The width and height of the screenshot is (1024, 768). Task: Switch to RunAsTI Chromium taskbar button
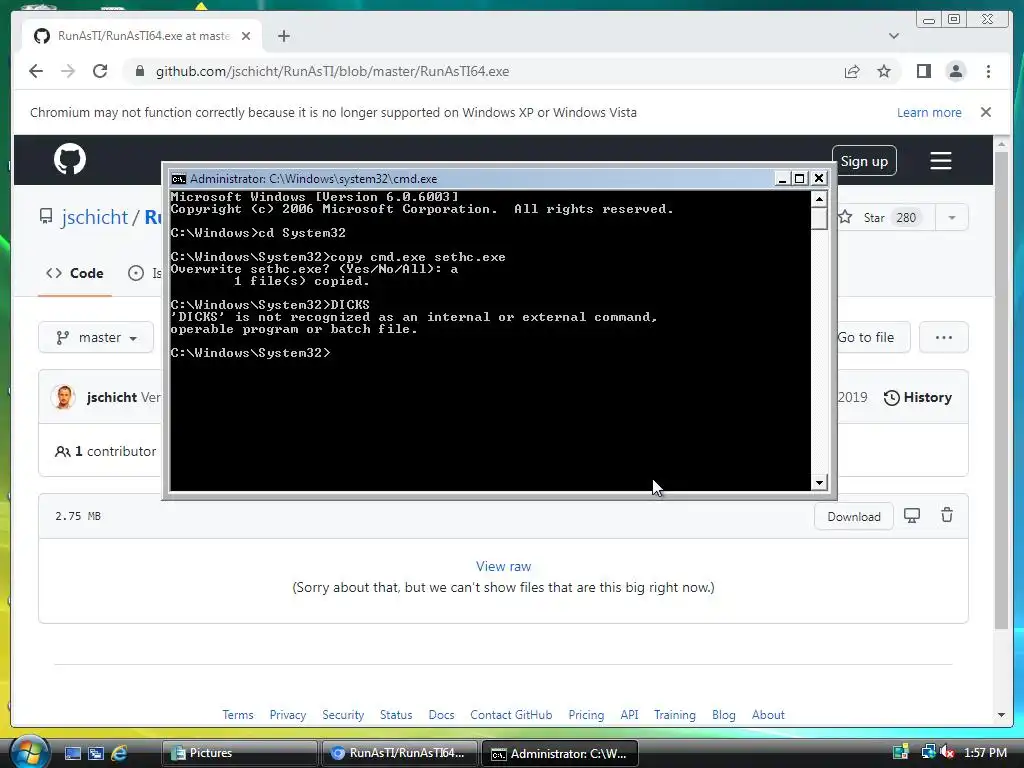(x=400, y=753)
